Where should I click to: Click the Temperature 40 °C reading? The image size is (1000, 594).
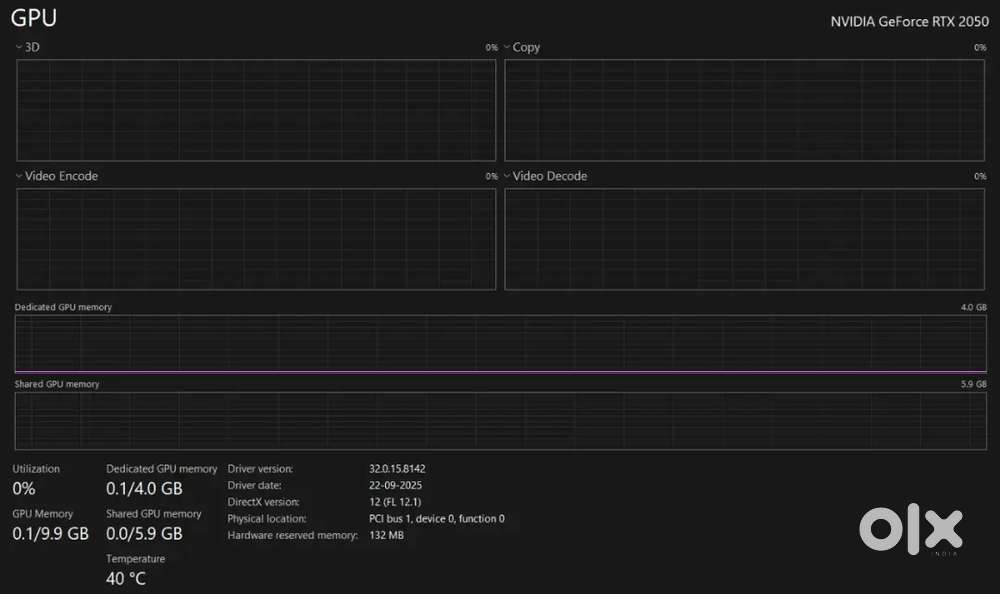pos(126,578)
